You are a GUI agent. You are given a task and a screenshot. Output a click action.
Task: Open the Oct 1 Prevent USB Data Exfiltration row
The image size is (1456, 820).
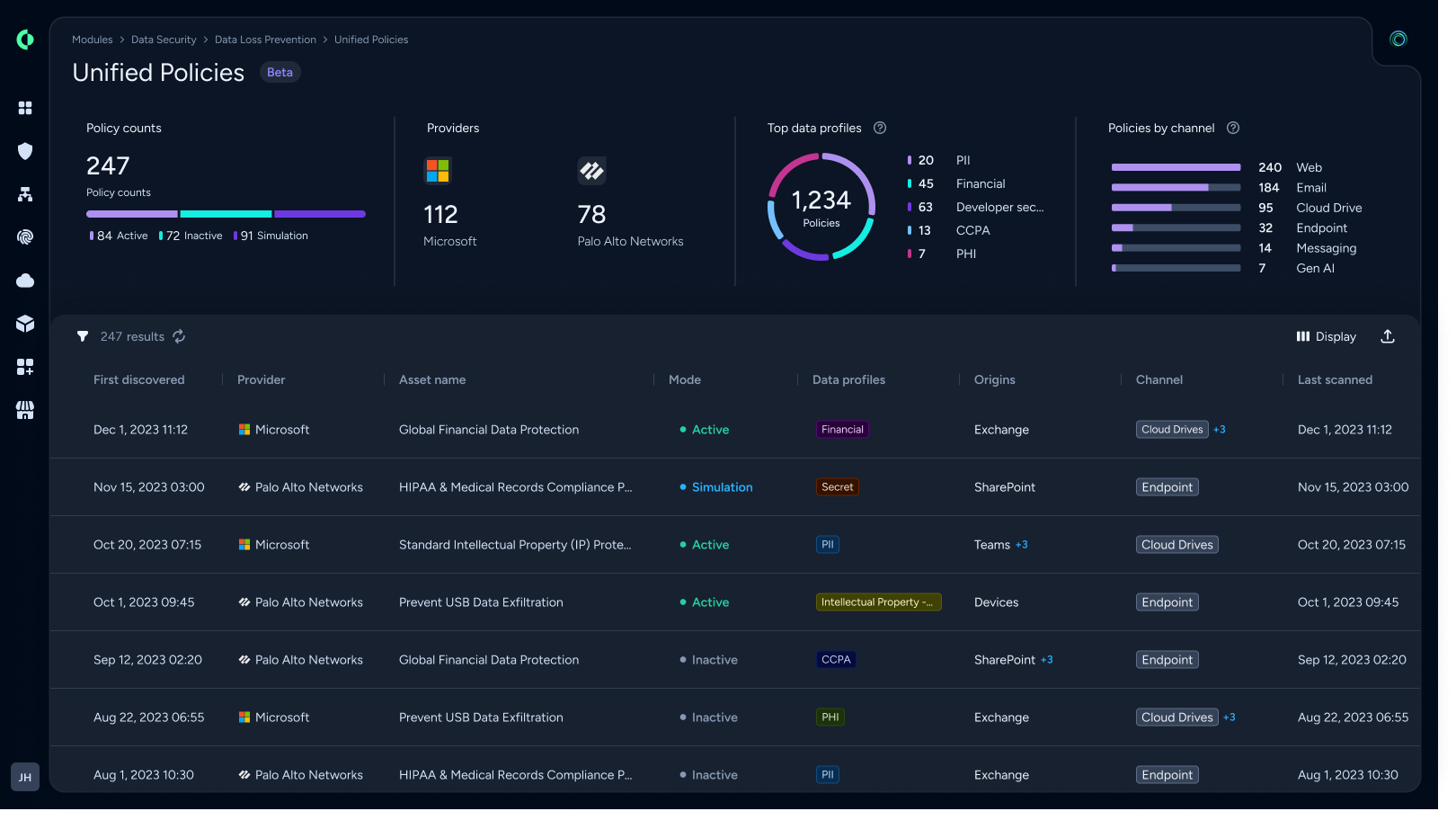click(744, 610)
